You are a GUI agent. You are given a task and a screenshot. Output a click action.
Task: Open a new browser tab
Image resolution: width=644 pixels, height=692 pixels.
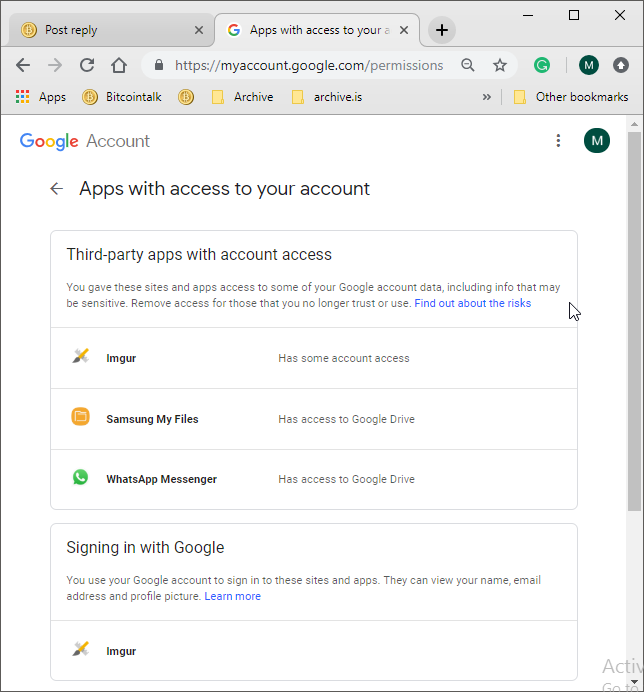(x=442, y=30)
